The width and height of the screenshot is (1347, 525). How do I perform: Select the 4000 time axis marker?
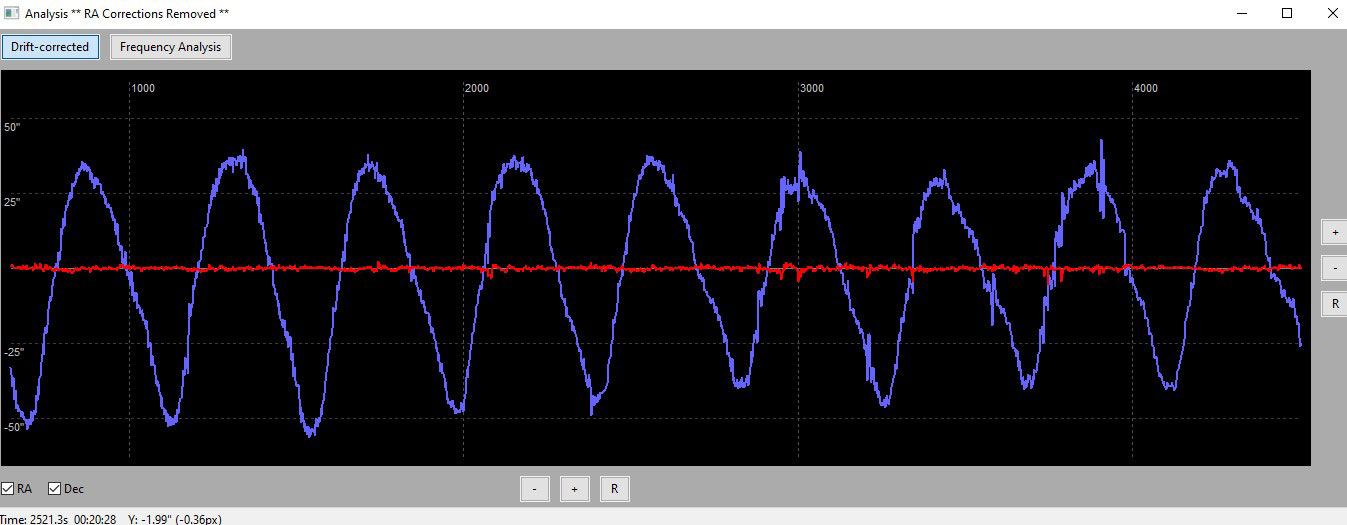(x=1146, y=88)
